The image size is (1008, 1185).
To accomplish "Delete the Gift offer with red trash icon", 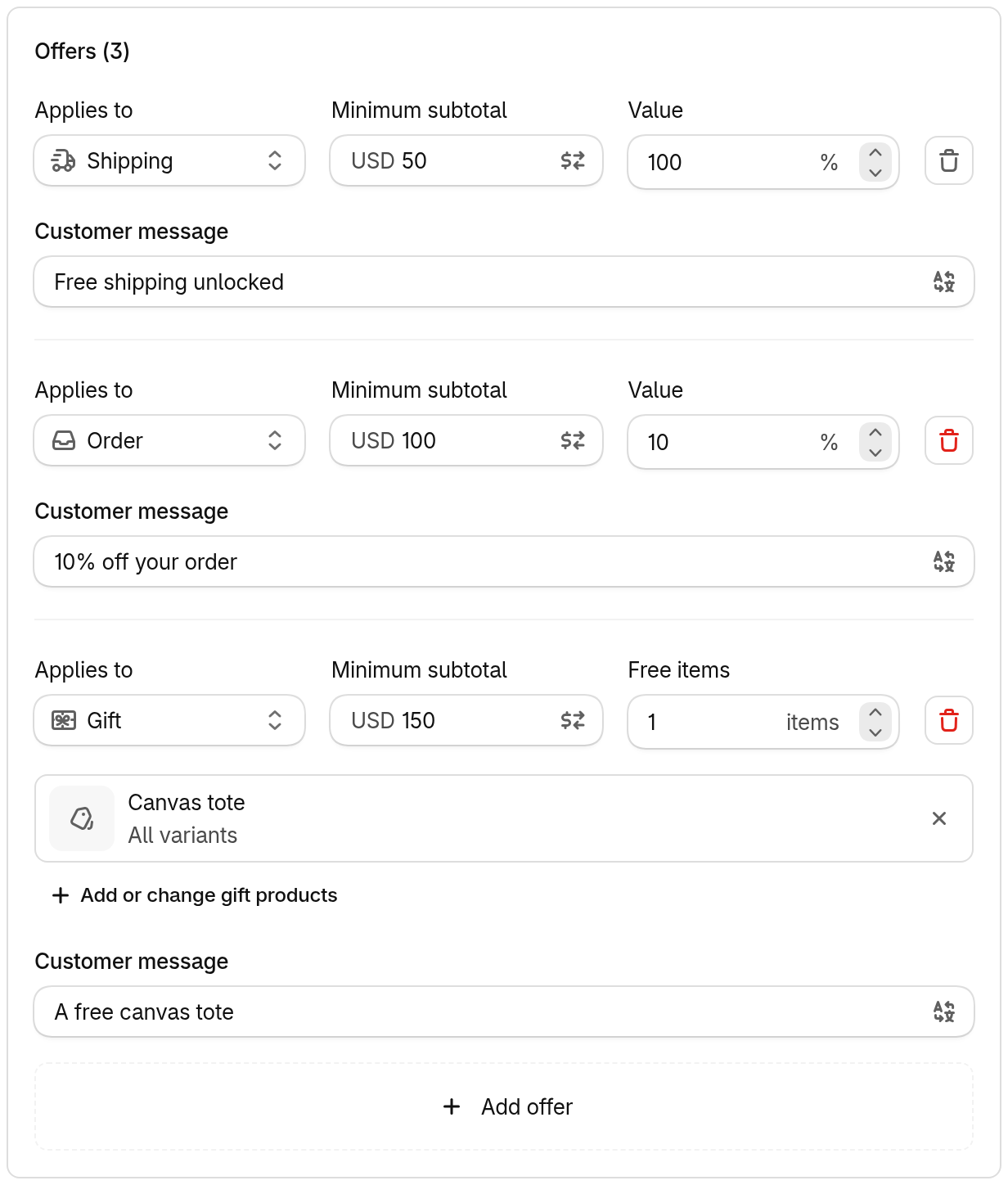I will coord(949,720).
